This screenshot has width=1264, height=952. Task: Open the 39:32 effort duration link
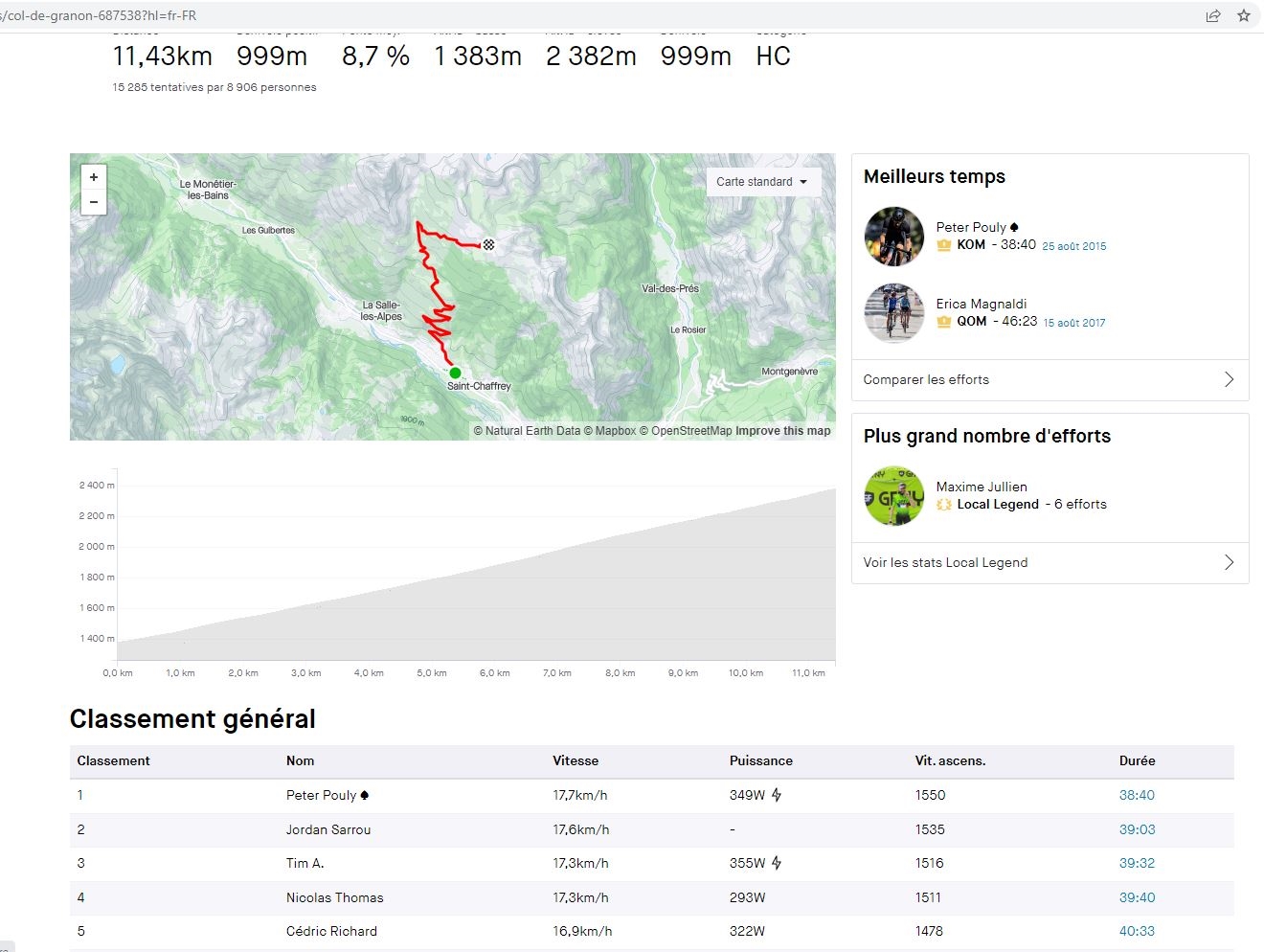point(1137,863)
